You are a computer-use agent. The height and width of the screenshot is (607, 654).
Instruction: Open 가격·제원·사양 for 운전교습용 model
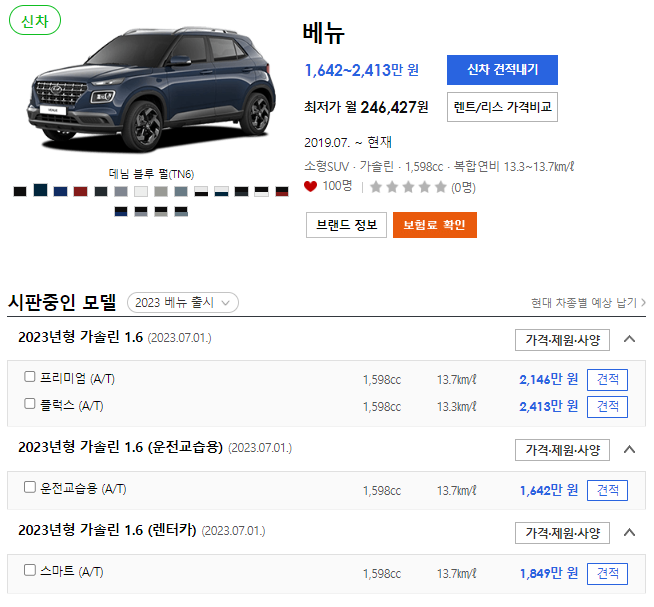point(562,450)
